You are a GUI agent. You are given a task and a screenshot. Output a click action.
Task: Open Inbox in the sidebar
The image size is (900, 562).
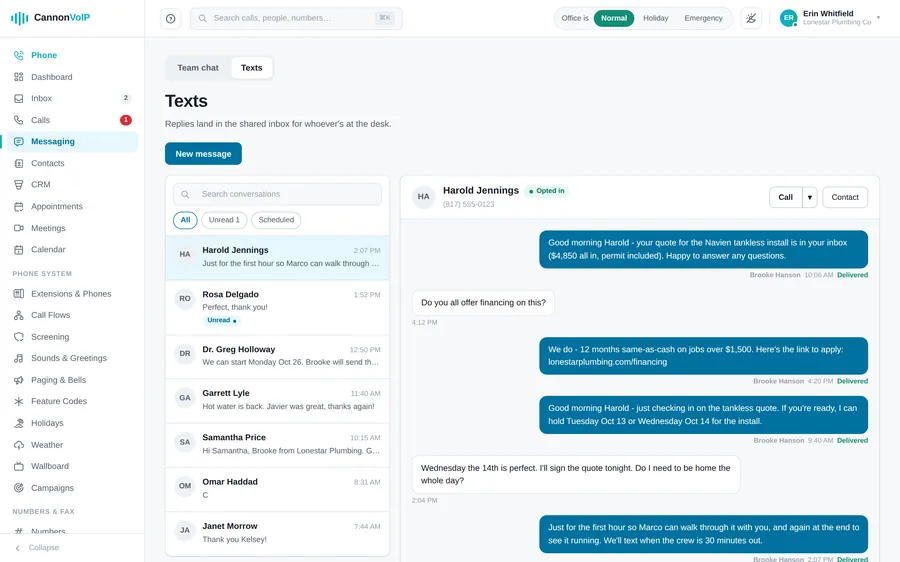tap(72, 99)
